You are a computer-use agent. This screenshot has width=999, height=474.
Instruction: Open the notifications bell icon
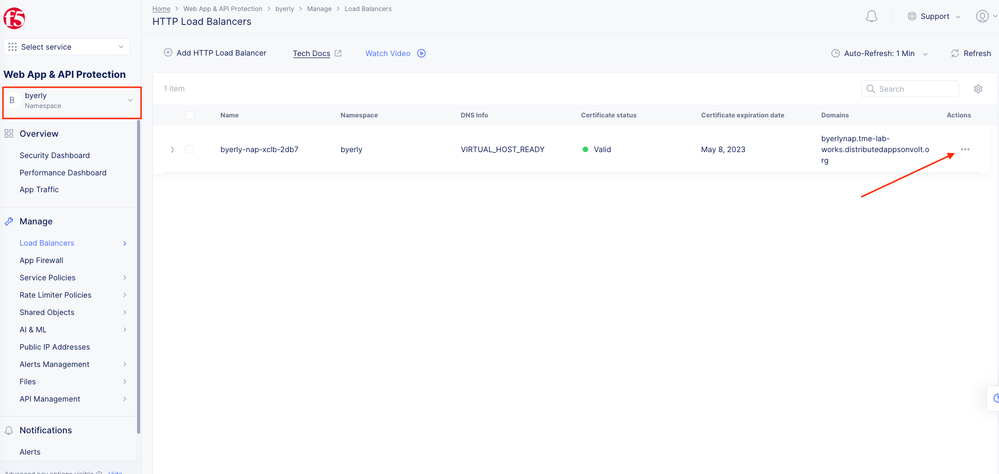(871, 17)
